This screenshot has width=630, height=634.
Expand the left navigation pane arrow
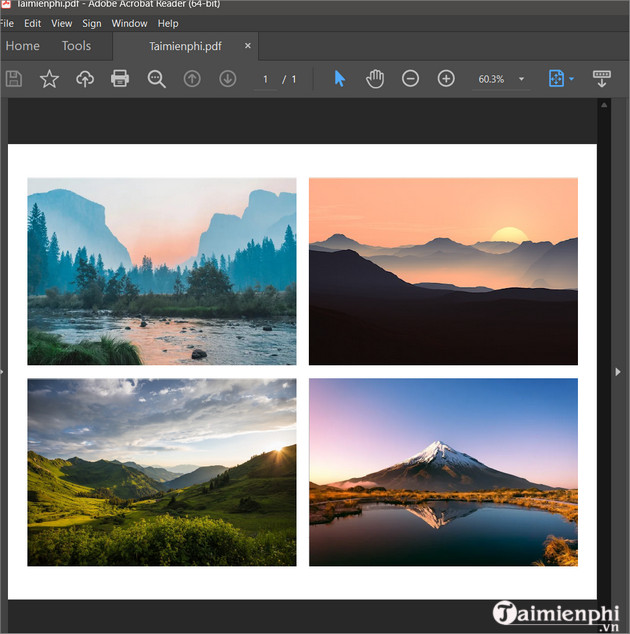point(2,372)
